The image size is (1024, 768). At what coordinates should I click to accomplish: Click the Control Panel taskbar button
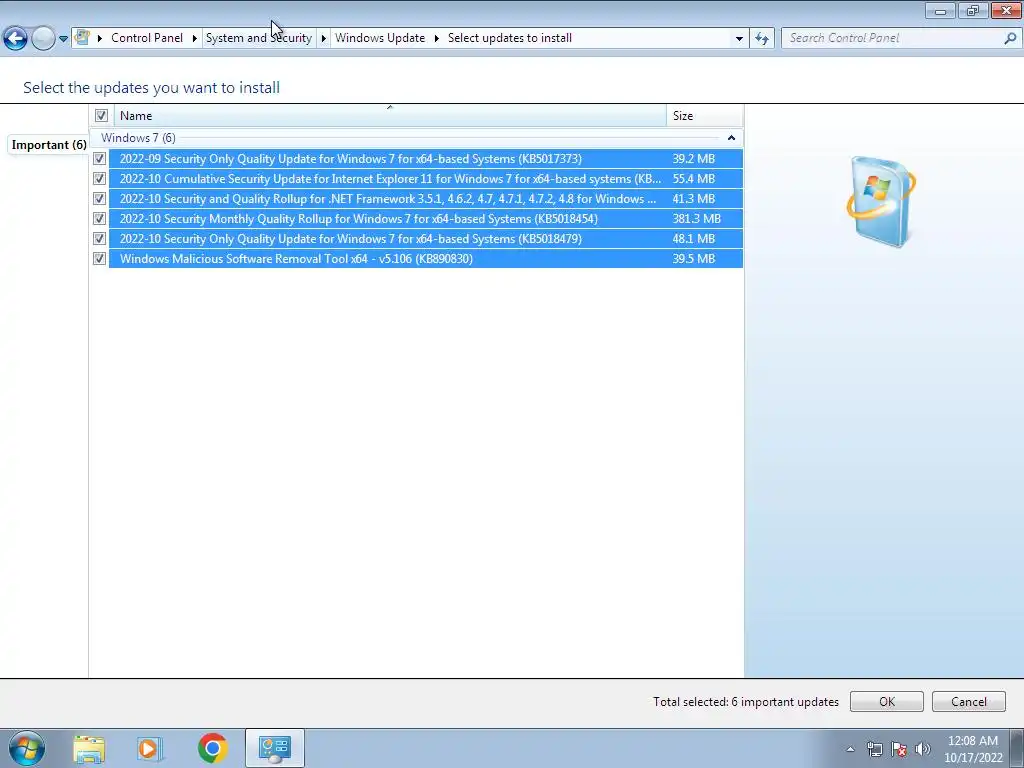coord(274,748)
